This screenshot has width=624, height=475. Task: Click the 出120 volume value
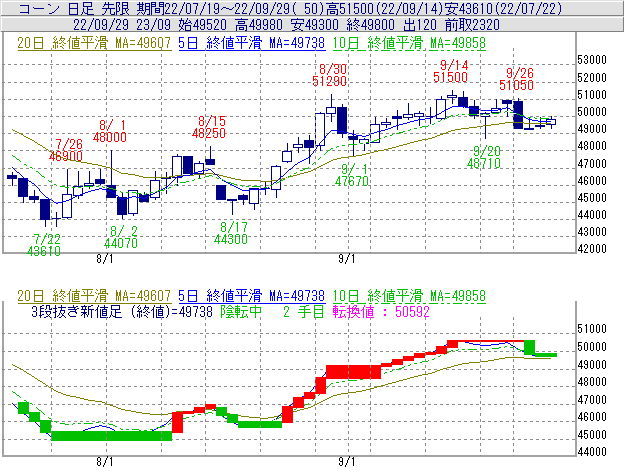point(420,25)
